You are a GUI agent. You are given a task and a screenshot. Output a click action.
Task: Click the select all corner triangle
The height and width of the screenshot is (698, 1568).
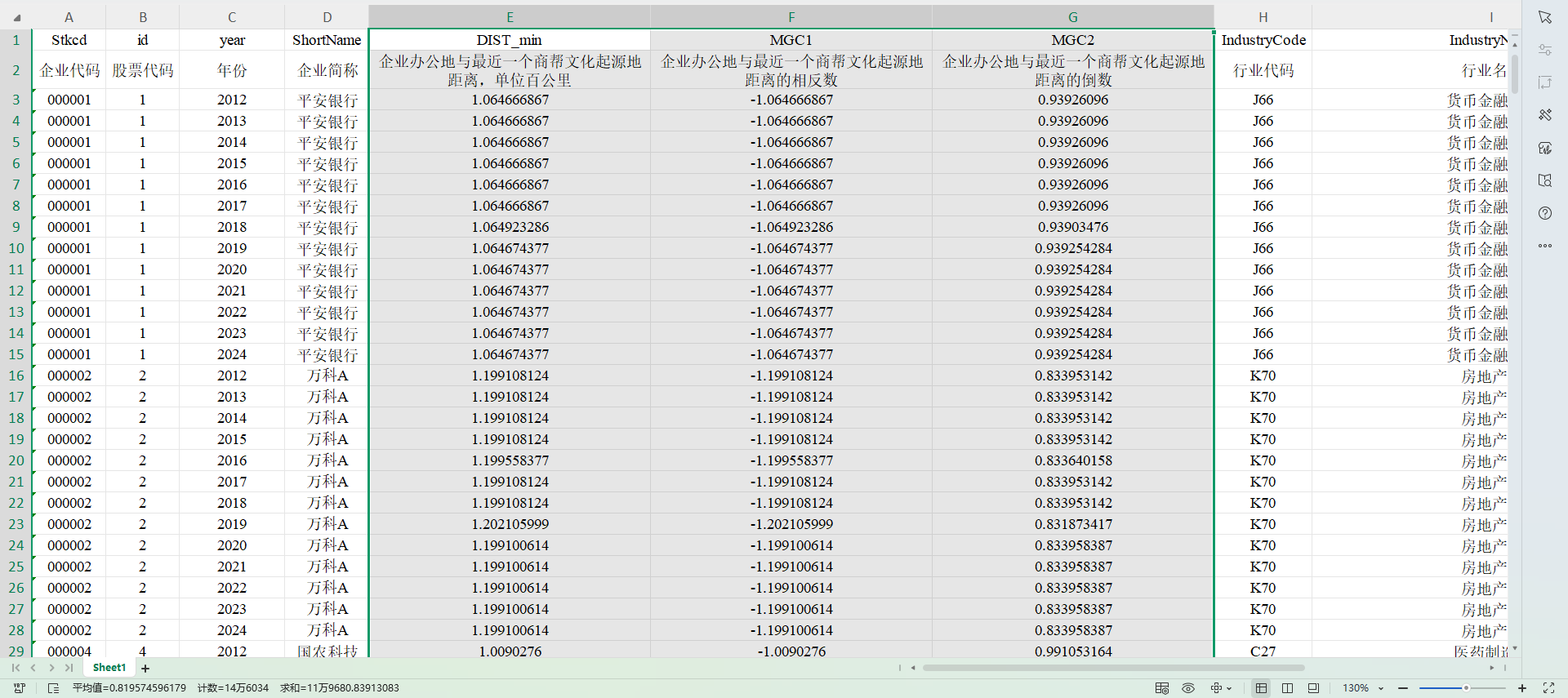tap(16, 17)
